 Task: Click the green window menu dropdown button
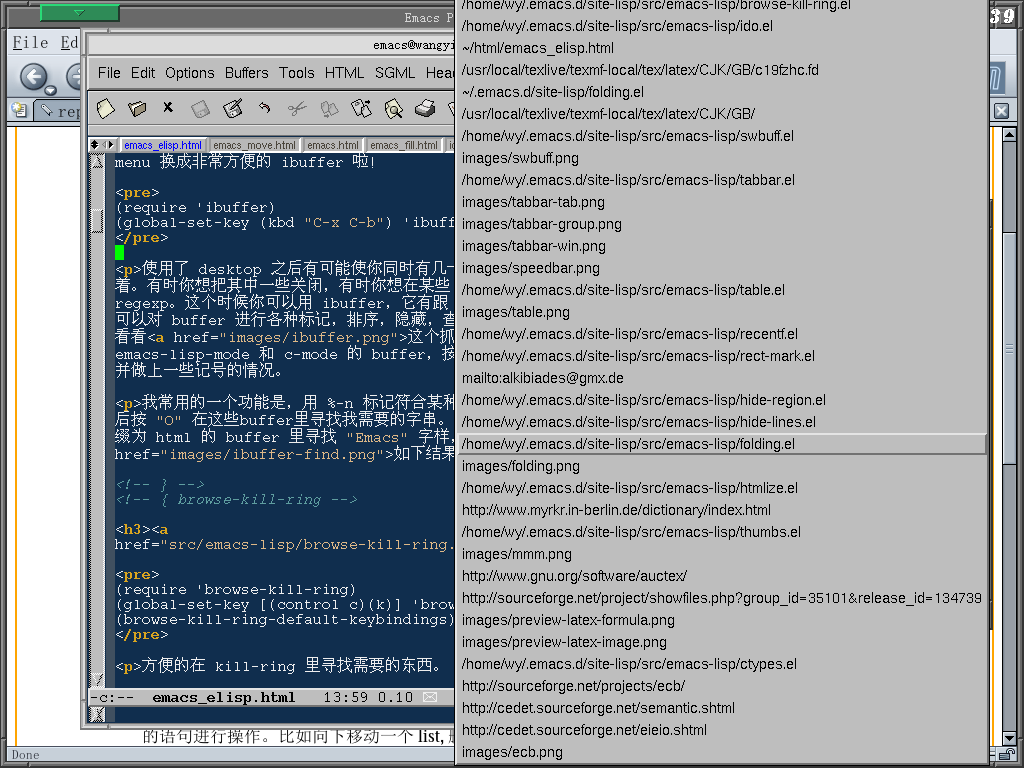[79, 13]
